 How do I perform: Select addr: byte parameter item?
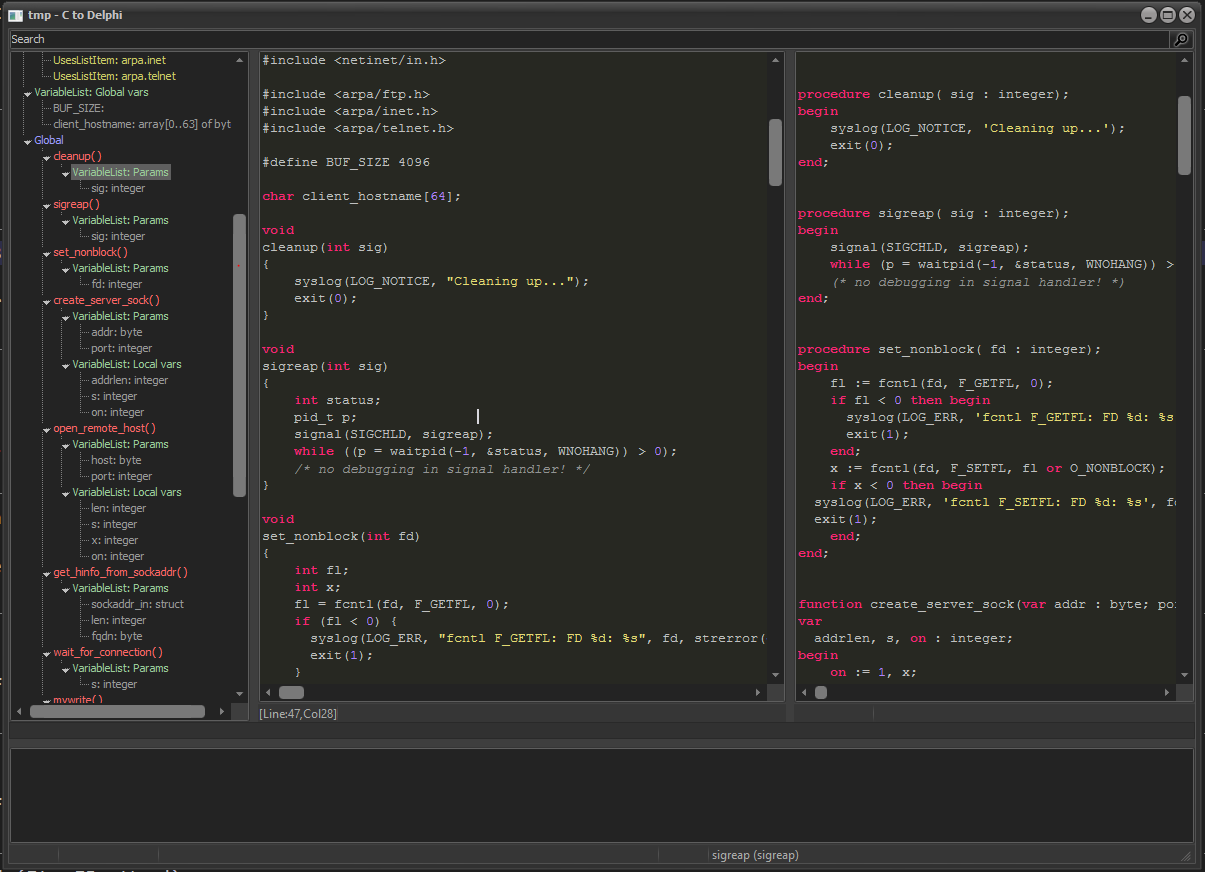[x=116, y=332]
